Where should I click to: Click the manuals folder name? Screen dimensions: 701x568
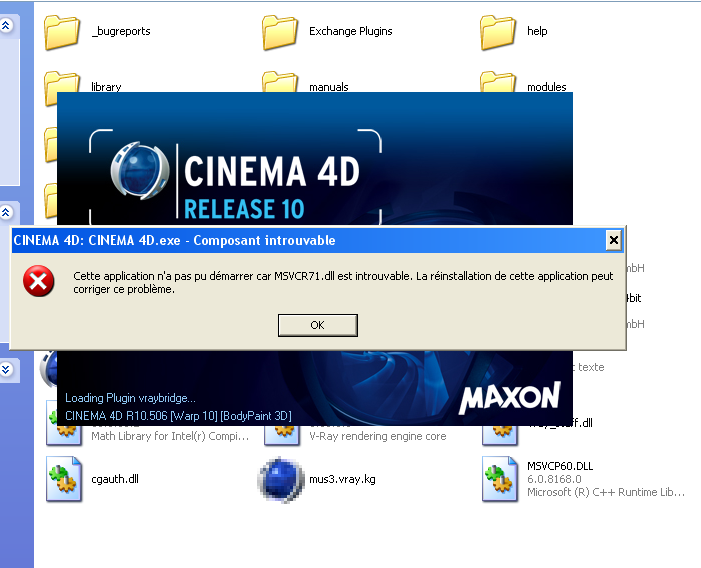coord(329,87)
